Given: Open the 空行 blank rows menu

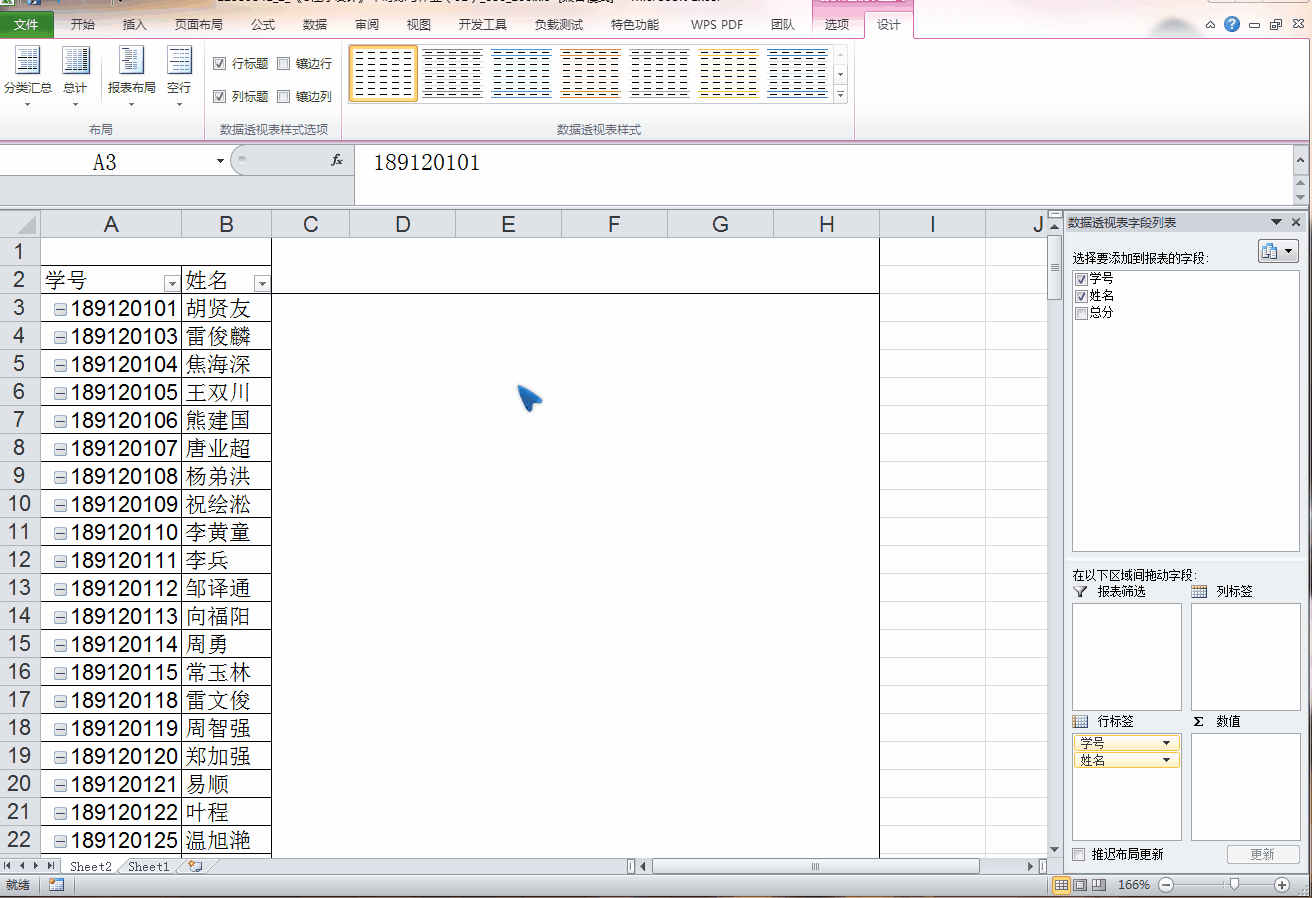Looking at the screenshot, I should pos(179,75).
